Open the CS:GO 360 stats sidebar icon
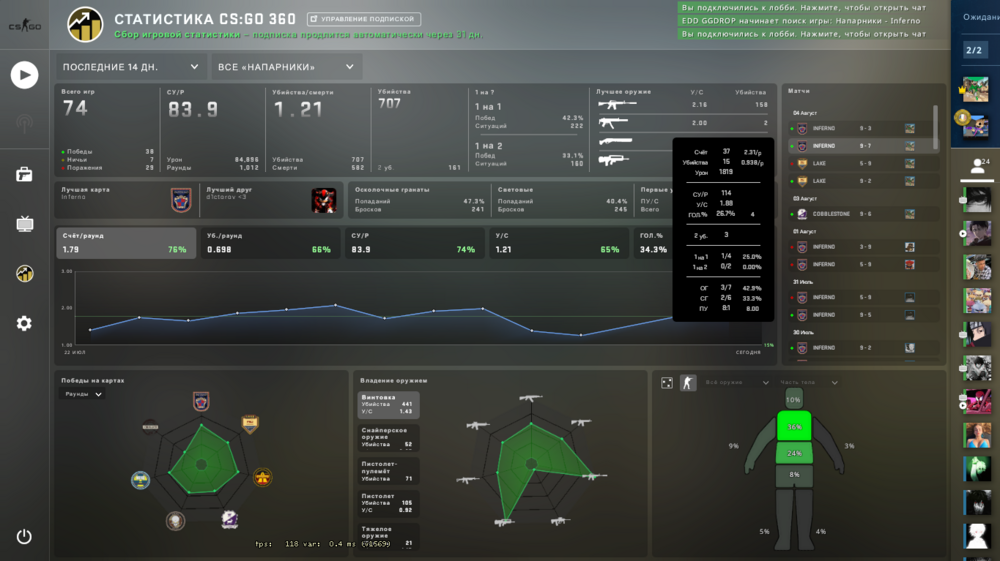 click(x=24, y=273)
